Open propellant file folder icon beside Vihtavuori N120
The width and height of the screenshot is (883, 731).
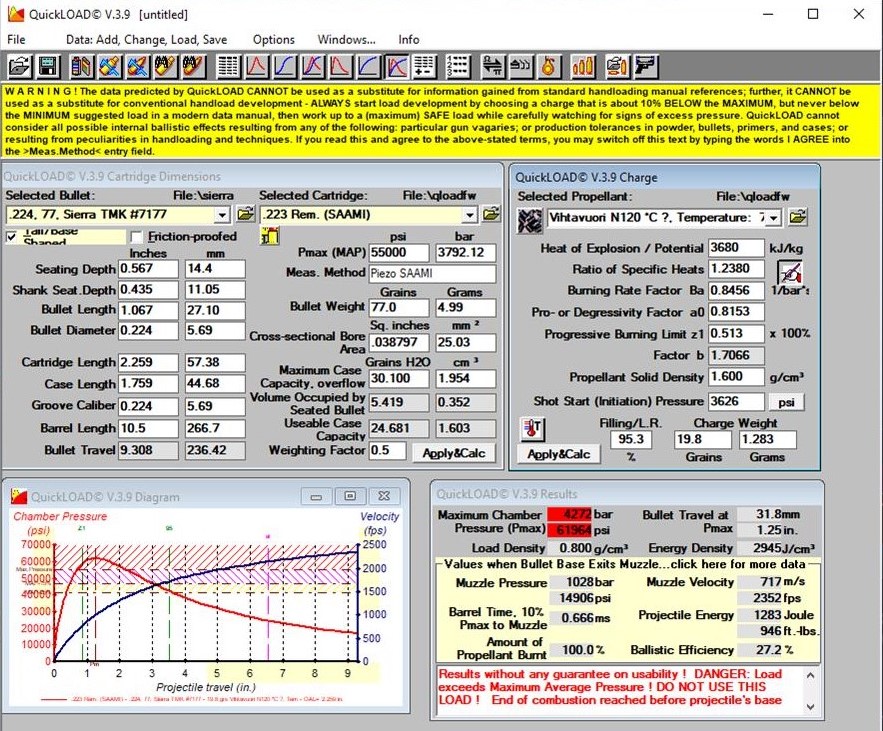798,217
